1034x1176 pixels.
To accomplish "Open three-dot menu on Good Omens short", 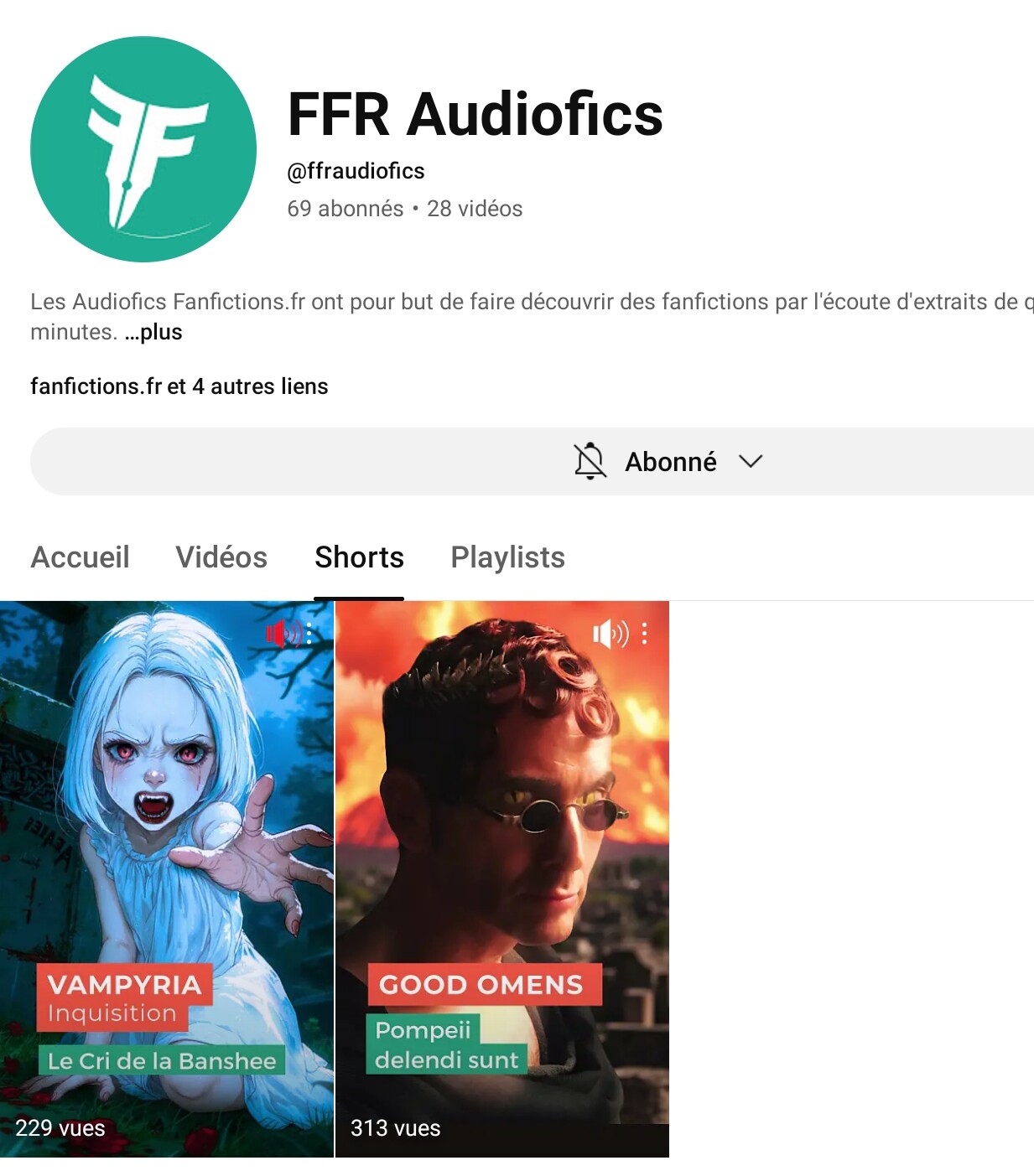I will pyautogui.click(x=644, y=634).
